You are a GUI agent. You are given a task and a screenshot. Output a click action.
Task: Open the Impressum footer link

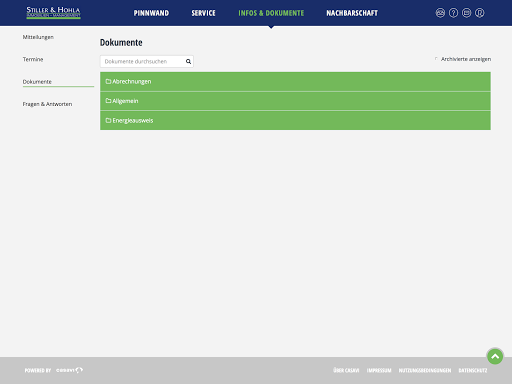(x=379, y=370)
